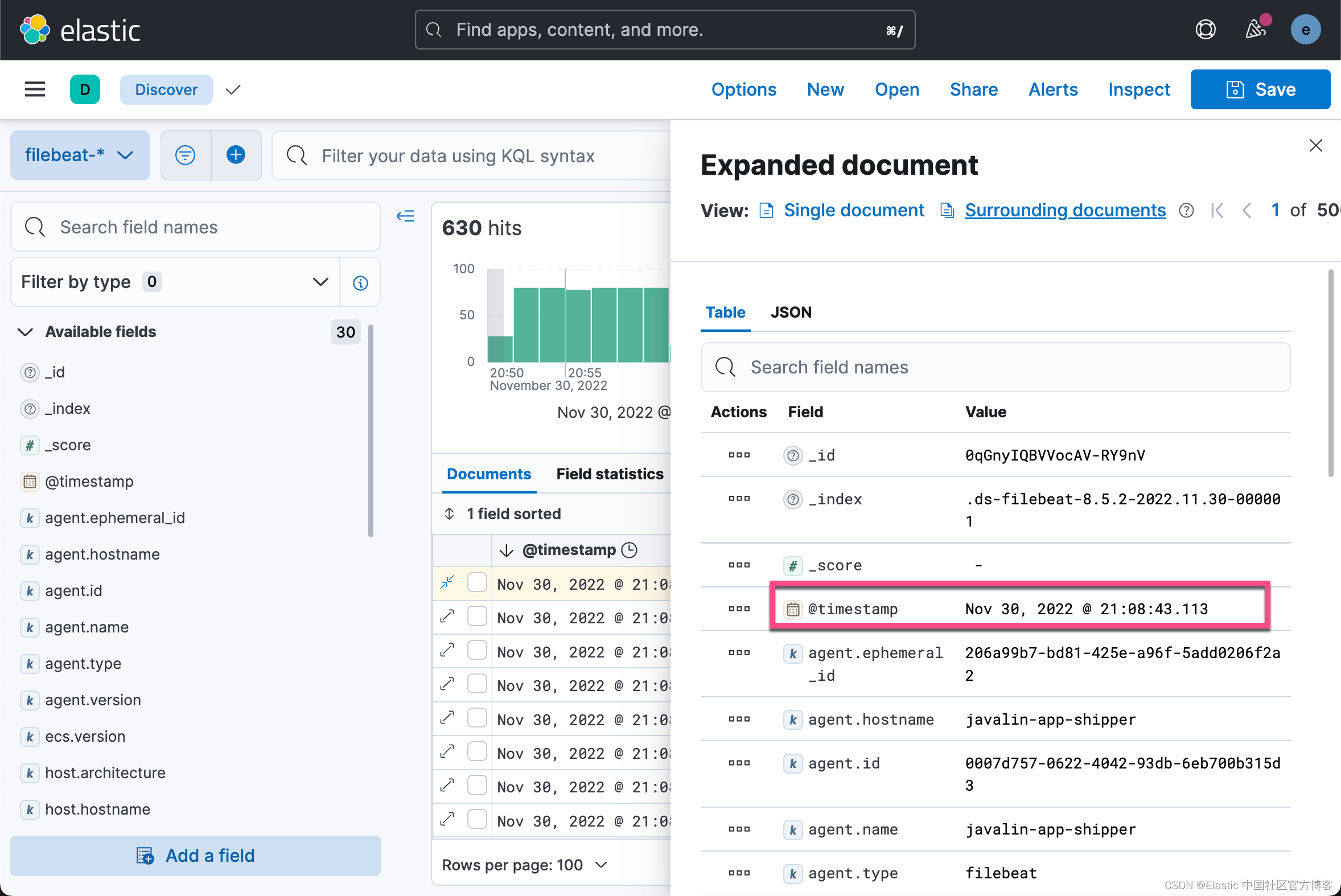This screenshot has width=1341, height=896.
Task: Click the Surrounding documents link
Action: pos(1064,210)
